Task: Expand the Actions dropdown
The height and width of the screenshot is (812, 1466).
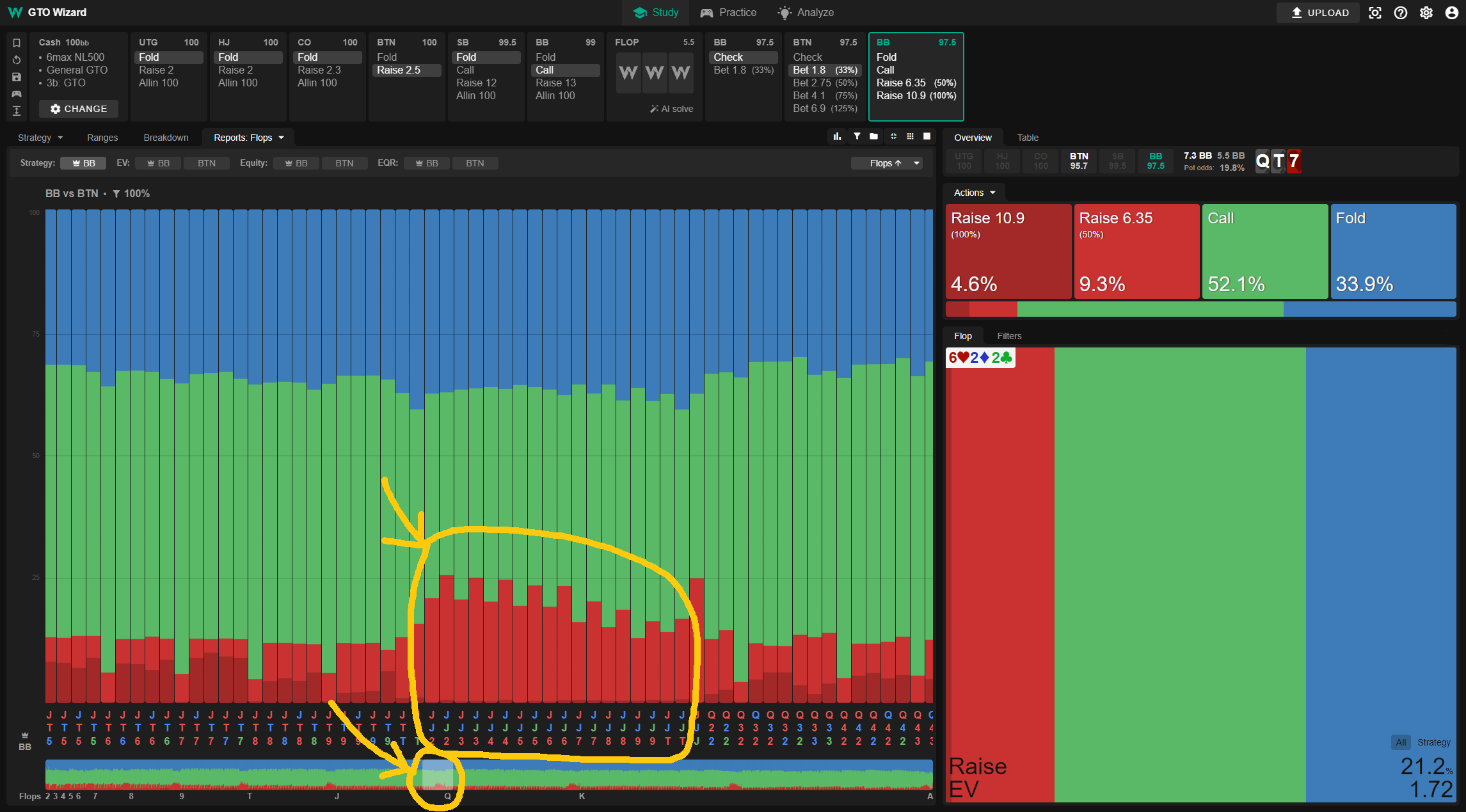Action: (x=974, y=193)
